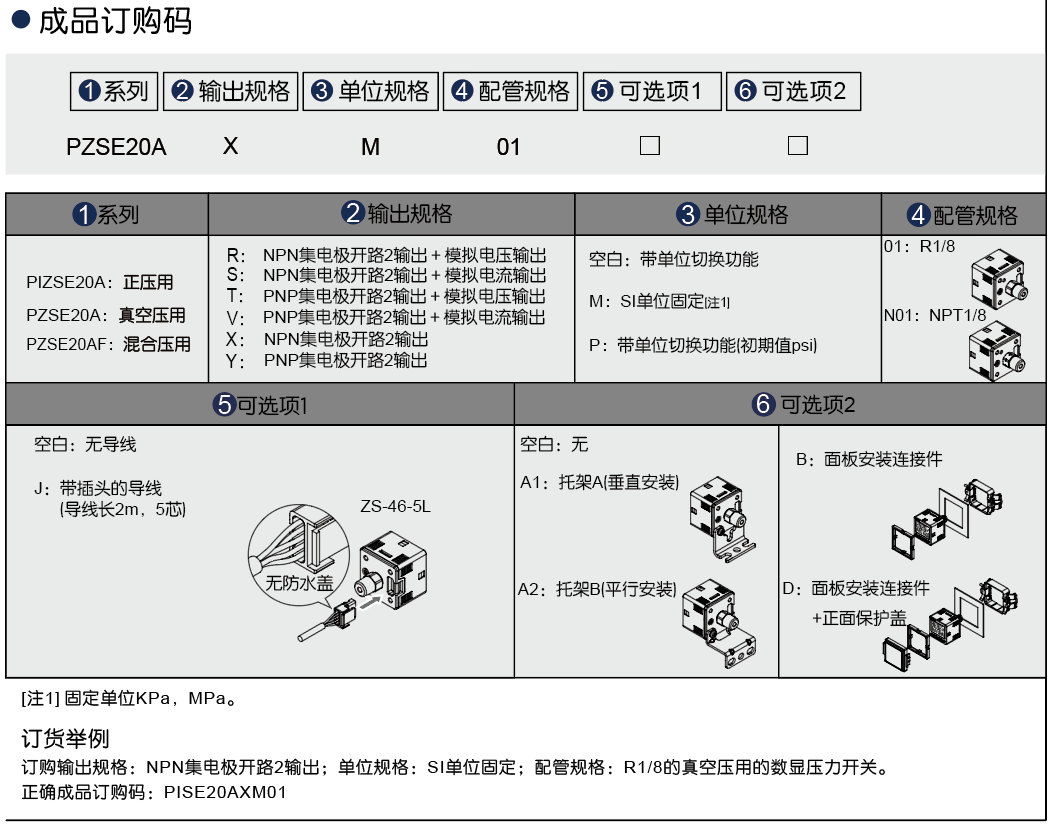Click P: 带单位切换功能(初期值psi) option

703,345
